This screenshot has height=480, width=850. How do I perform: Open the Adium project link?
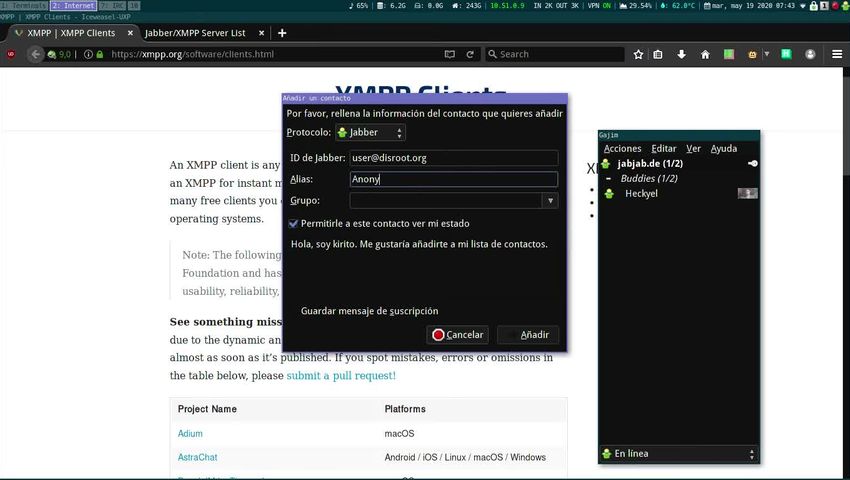(190, 433)
